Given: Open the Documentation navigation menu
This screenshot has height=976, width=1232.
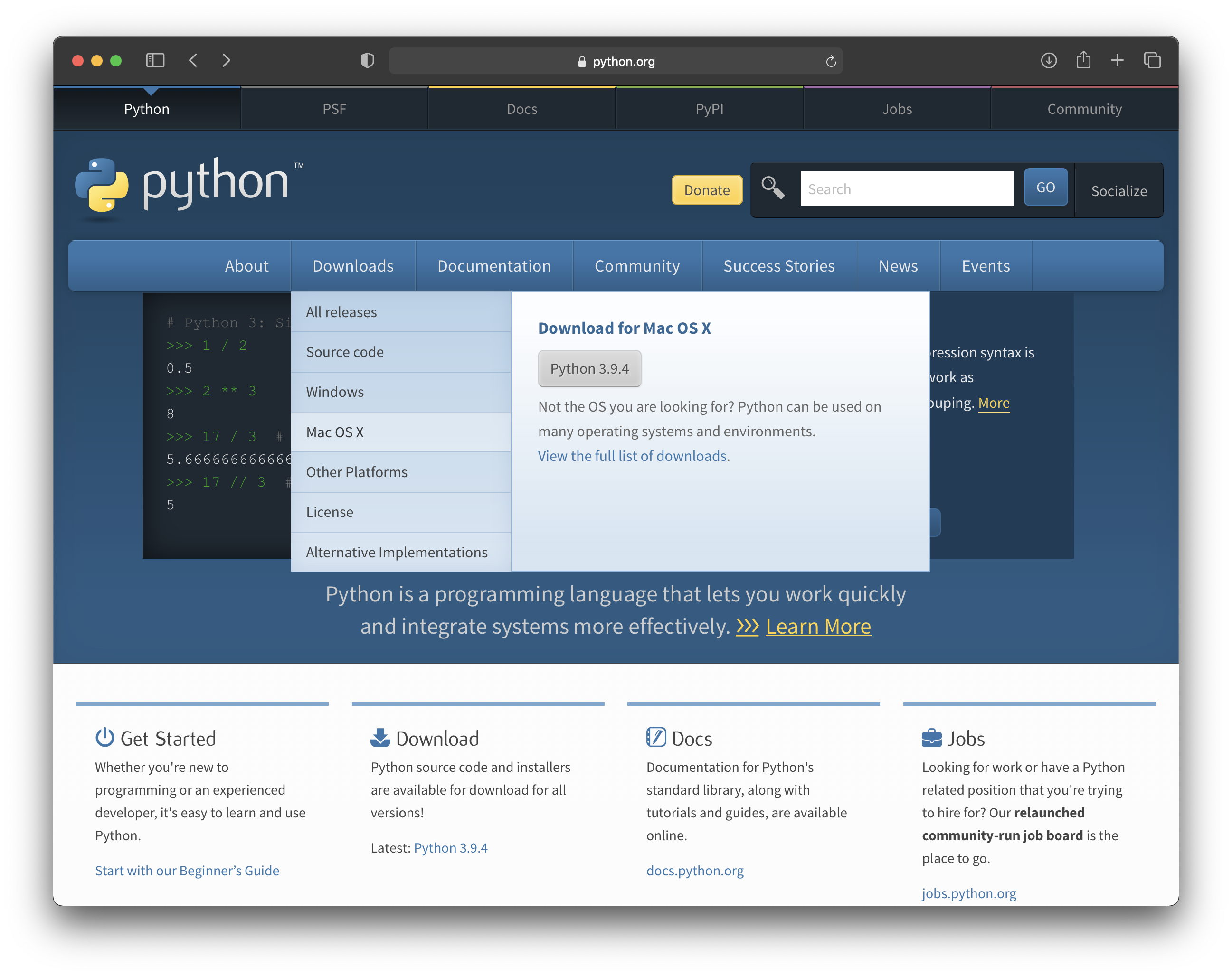Looking at the screenshot, I should point(494,265).
